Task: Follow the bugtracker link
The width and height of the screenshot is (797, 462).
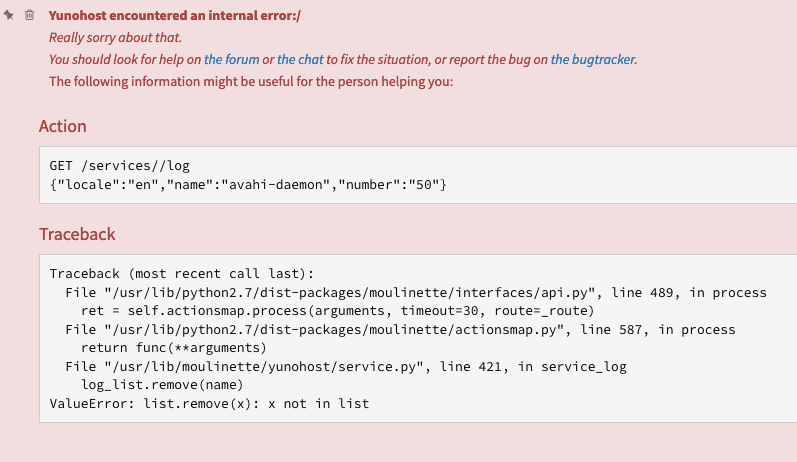Action: [x=593, y=60]
